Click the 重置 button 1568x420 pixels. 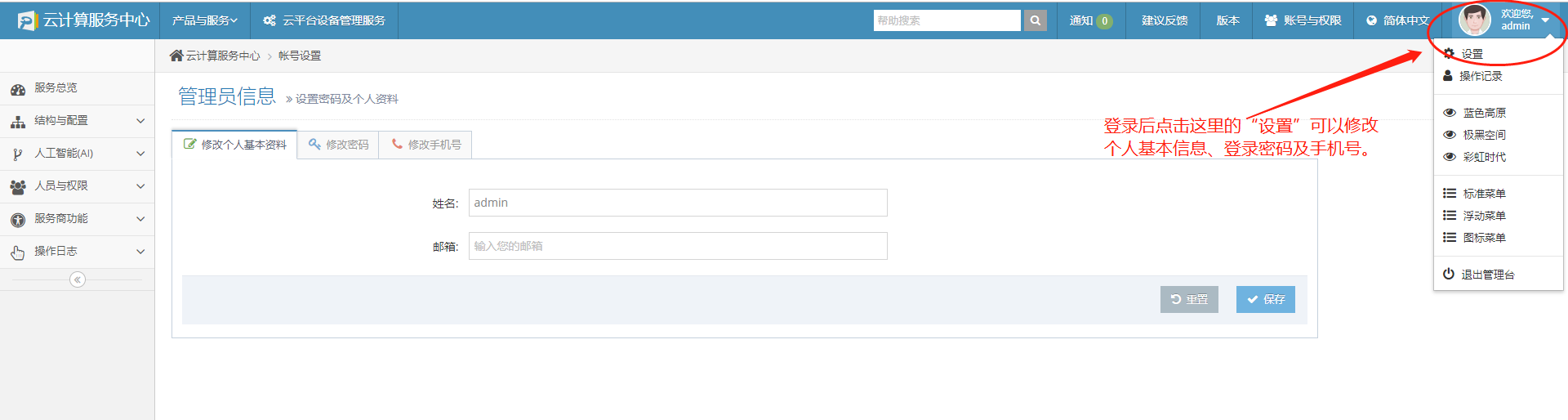[1189, 300]
